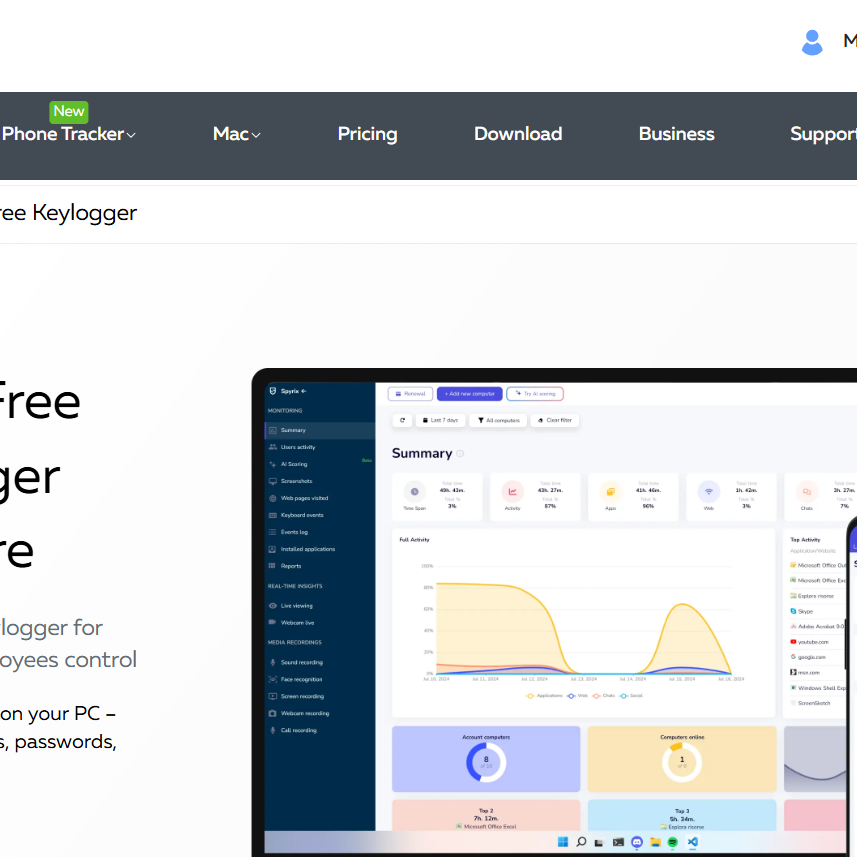The image size is (857, 857).
Task: Open Events log in sidebar
Action: (294, 532)
